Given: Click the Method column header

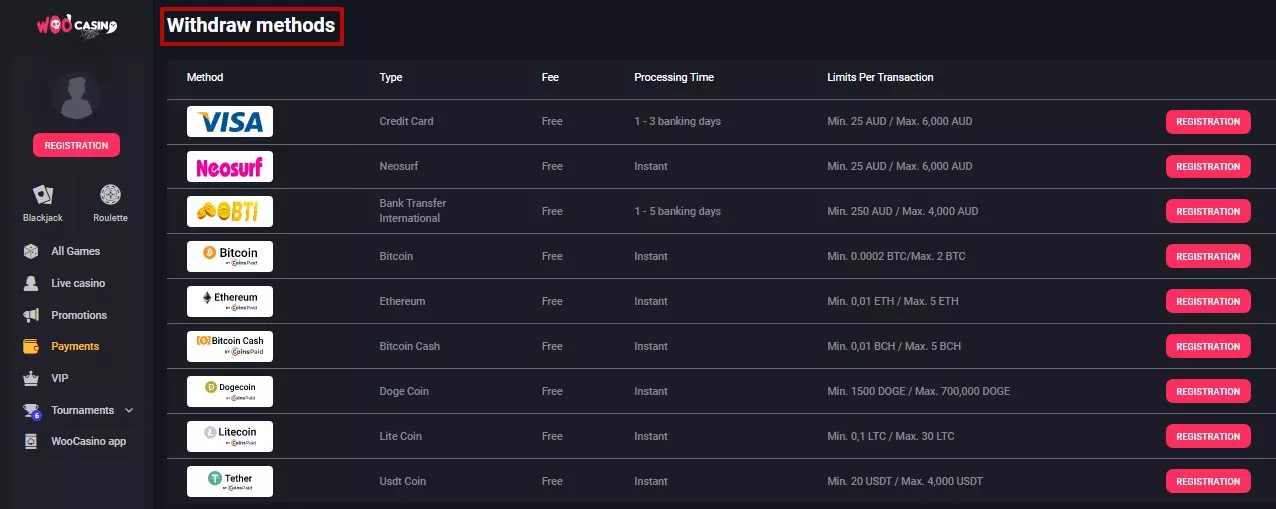Looking at the screenshot, I should click(x=205, y=77).
